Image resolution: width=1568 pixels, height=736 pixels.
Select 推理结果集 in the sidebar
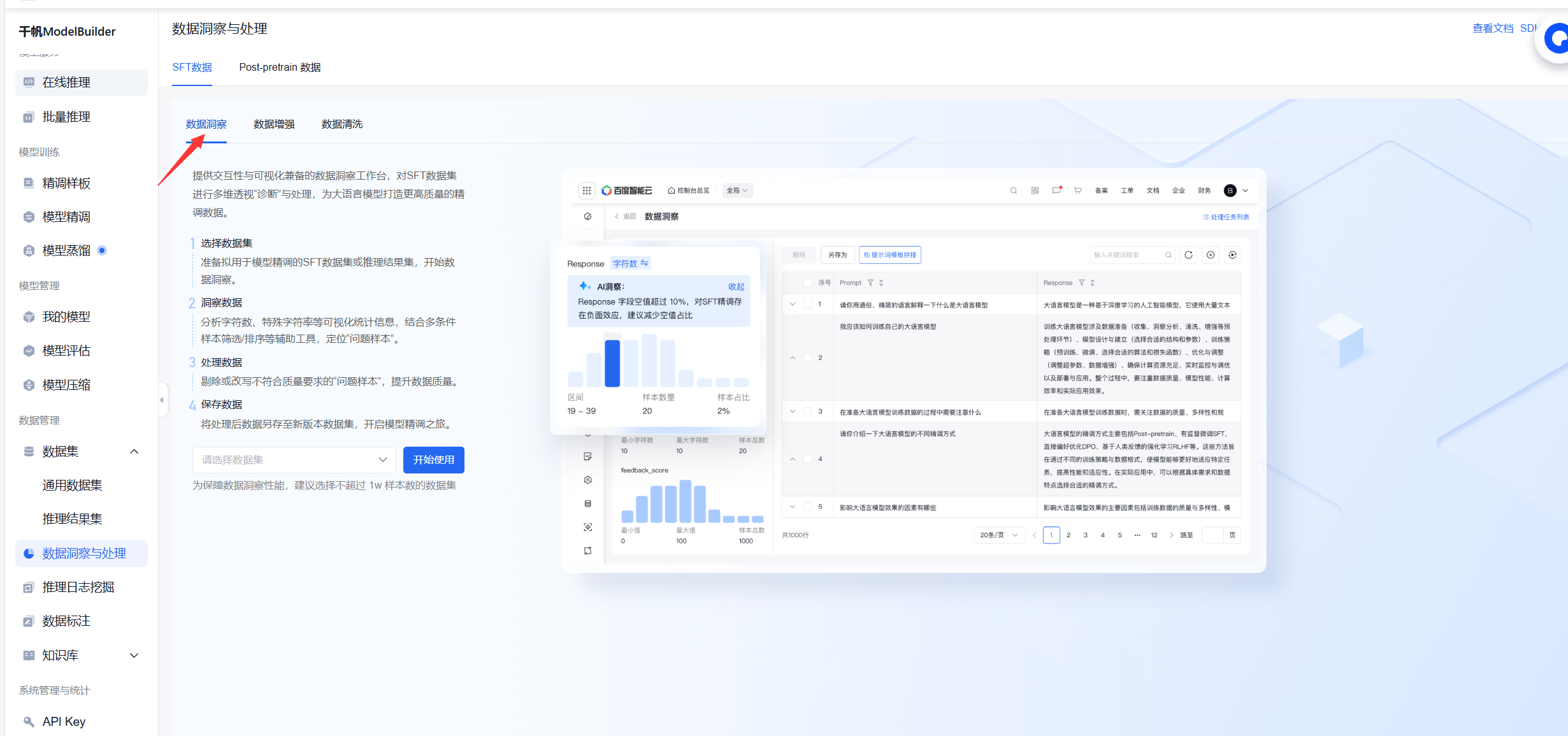pos(72,519)
